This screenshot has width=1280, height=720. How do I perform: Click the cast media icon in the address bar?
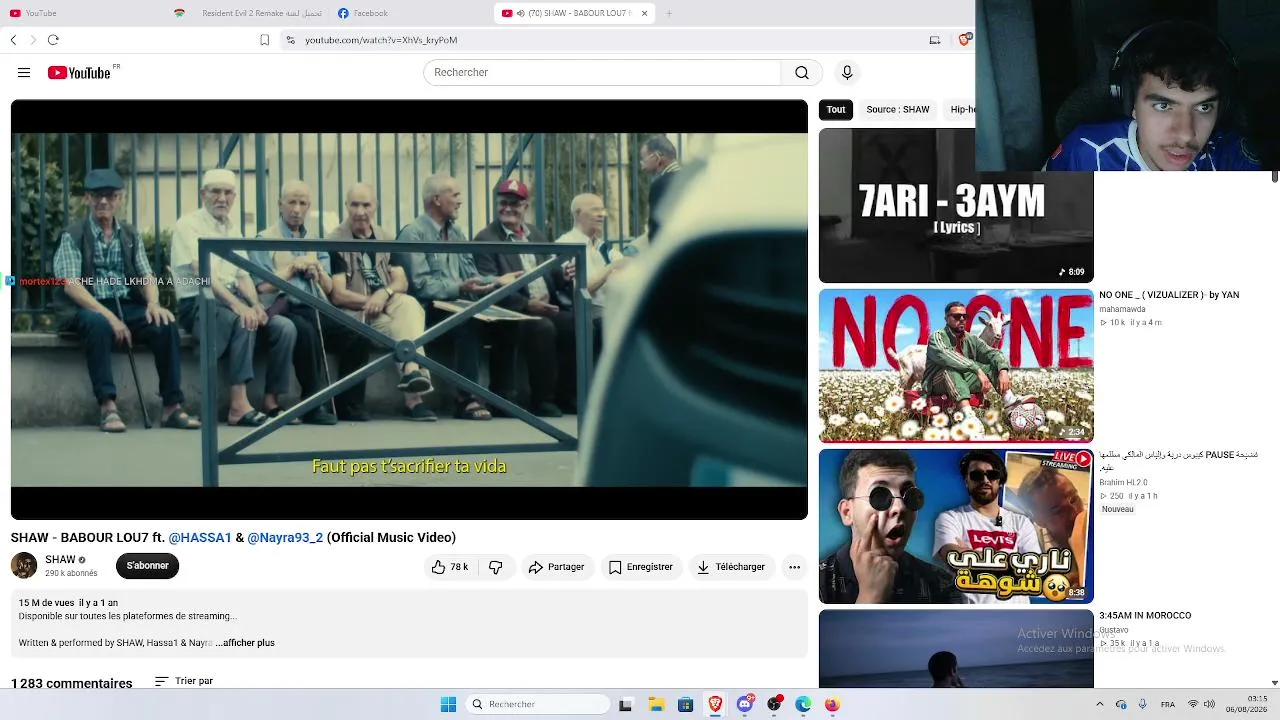(x=935, y=40)
